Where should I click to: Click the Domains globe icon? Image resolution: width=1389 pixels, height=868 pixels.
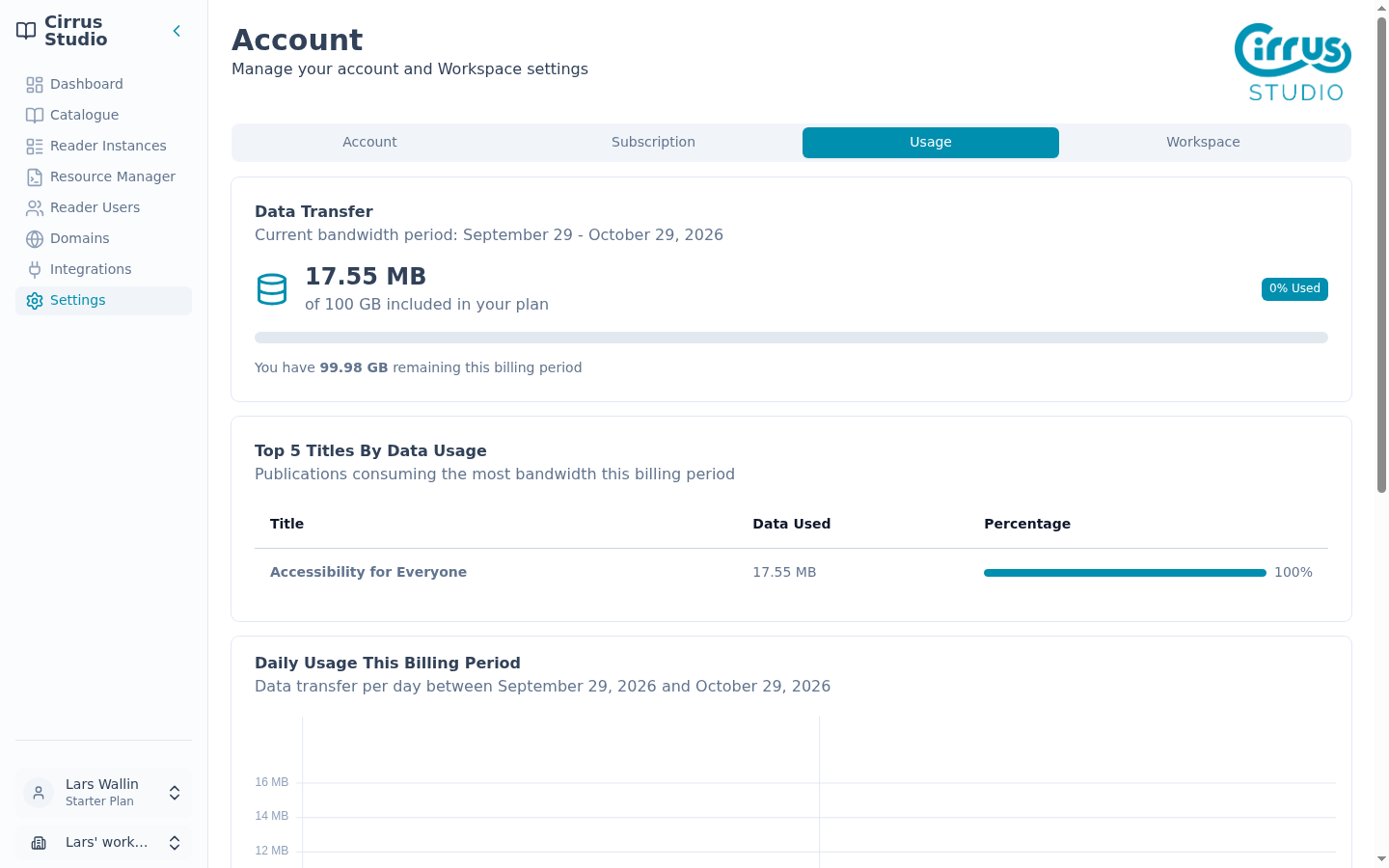click(x=35, y=239)
